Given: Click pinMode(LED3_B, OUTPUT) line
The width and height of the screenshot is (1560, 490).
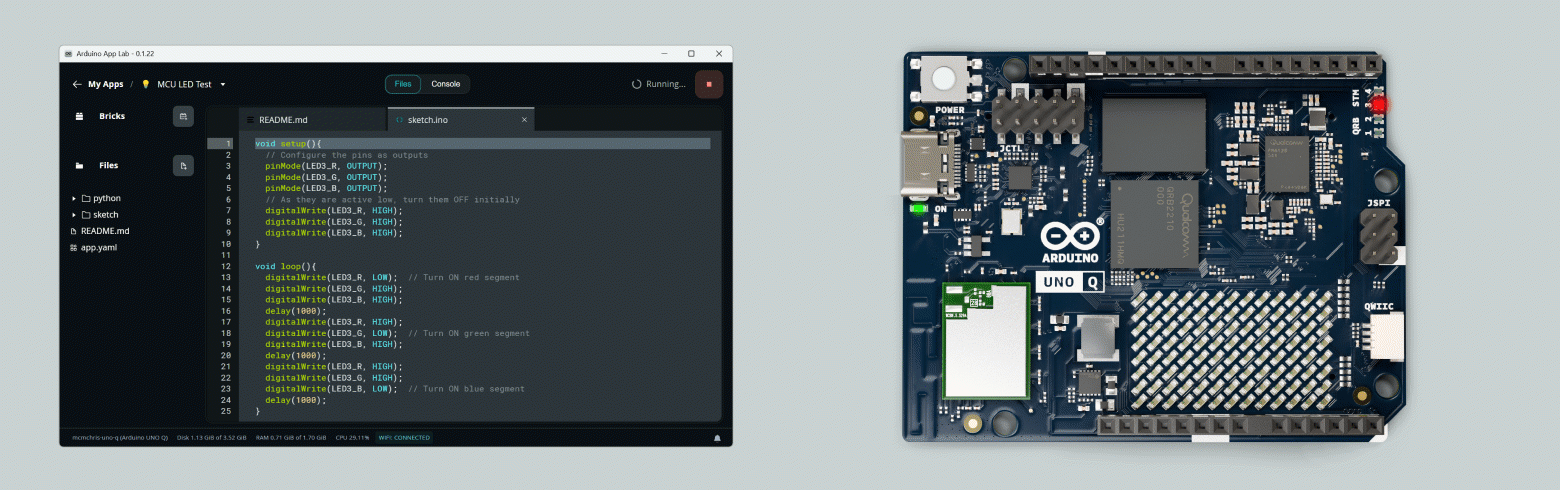Looking at the screenshot, I should click(x=326, y=188).
